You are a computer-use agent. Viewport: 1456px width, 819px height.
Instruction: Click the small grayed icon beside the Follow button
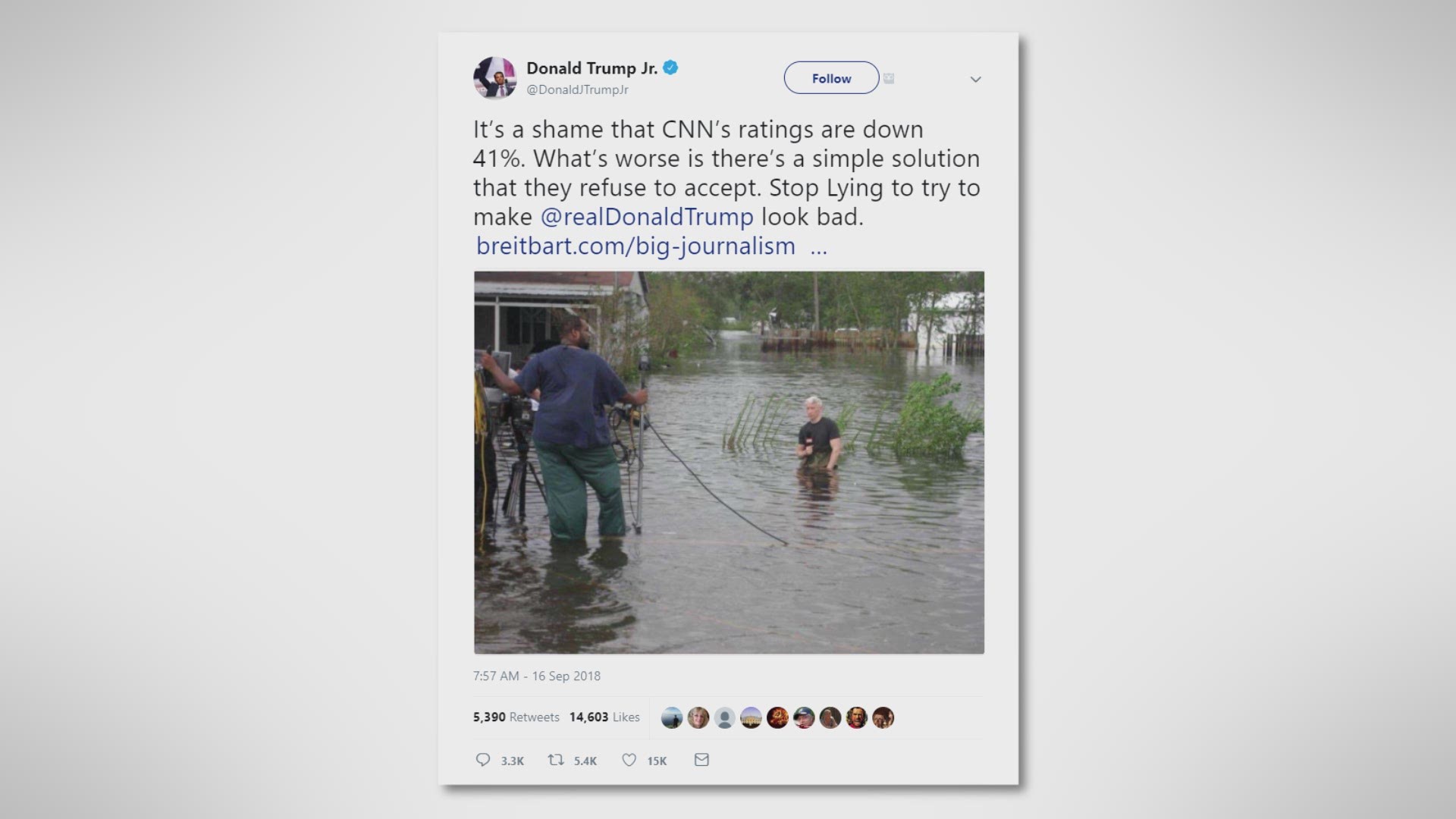888,78
